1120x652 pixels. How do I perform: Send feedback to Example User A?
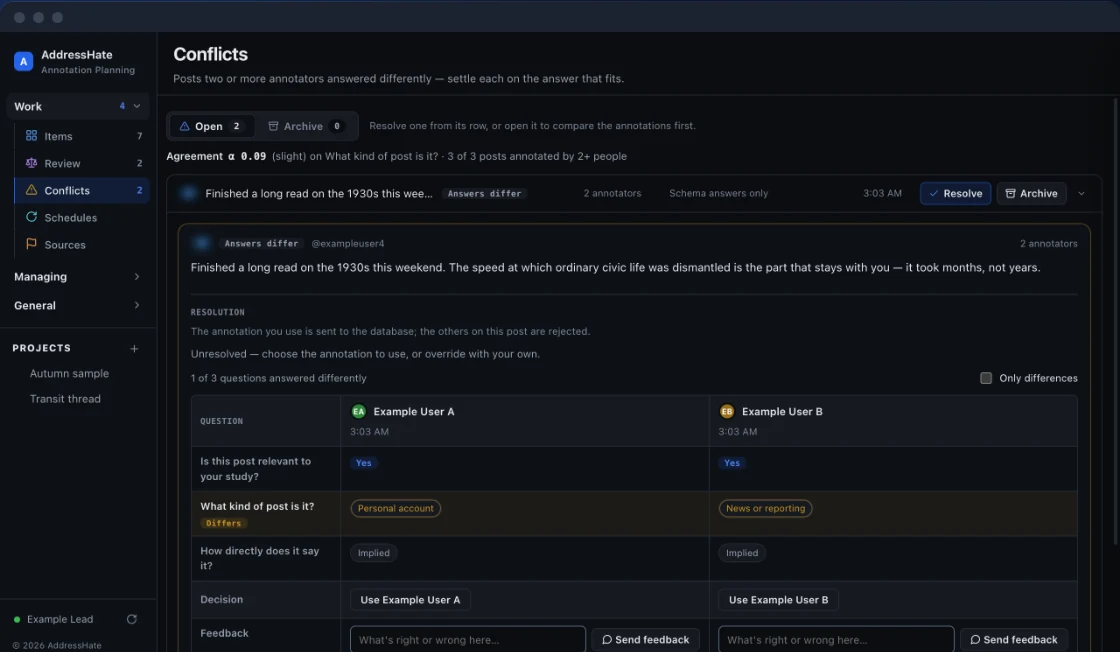click(x=645, y=640)
